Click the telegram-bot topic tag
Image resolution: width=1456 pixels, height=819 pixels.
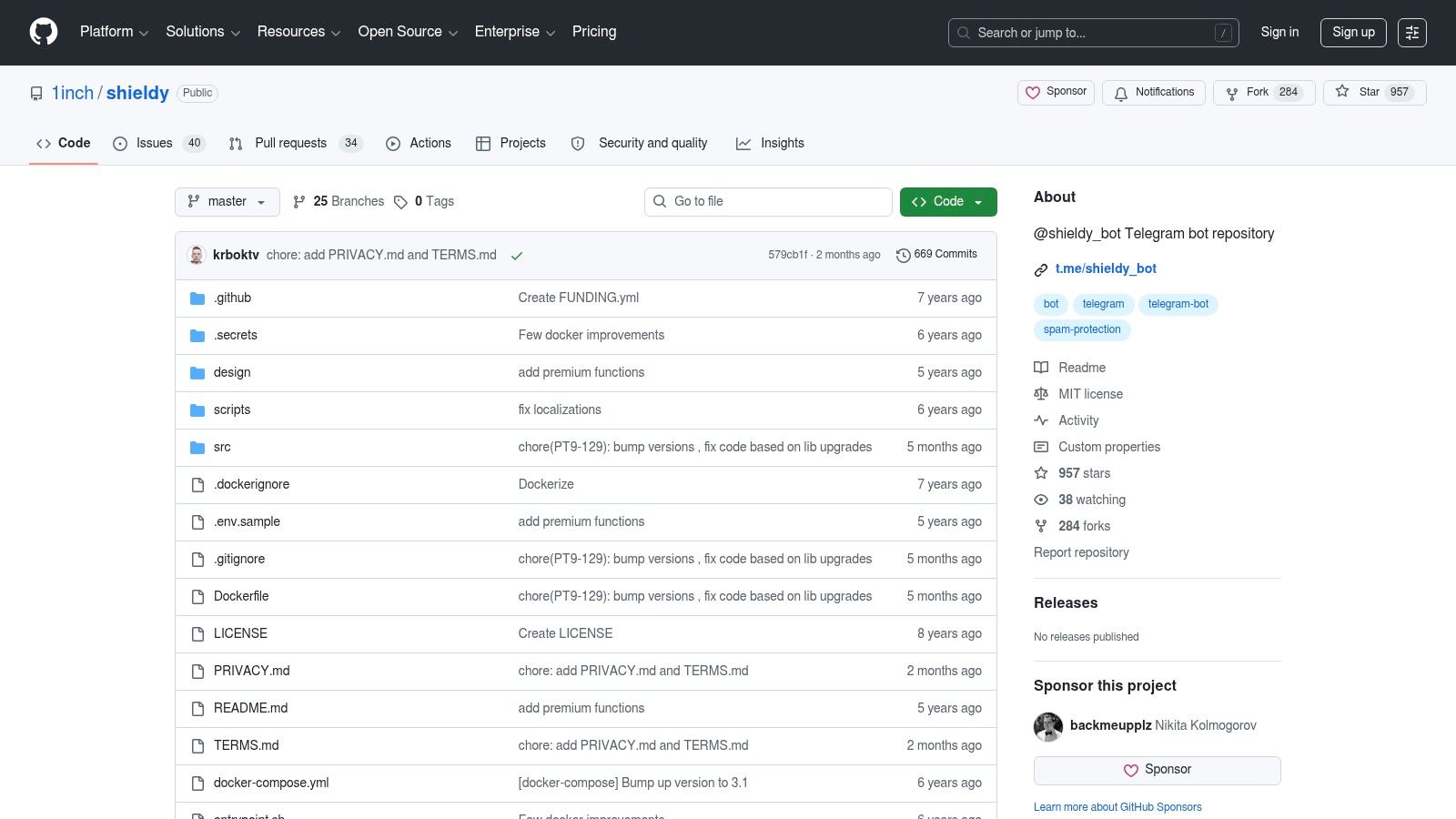pyautogui.click(x=1178, y=304)
